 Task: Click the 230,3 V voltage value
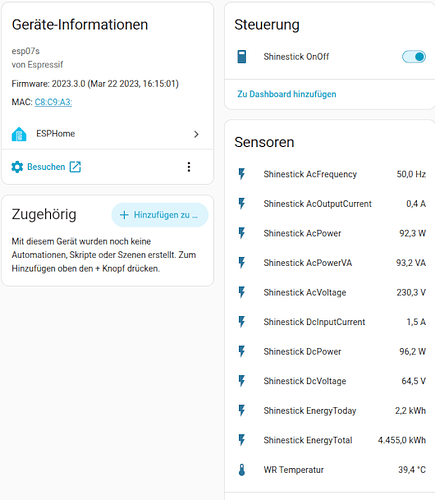click(411, 292)
